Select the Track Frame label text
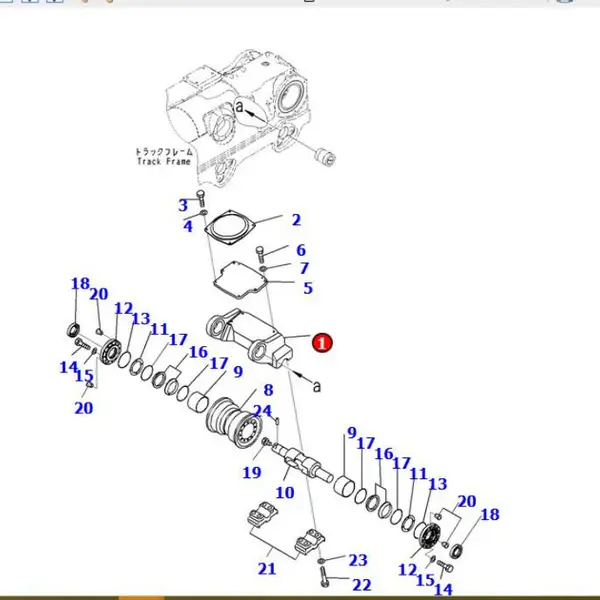The image size is (600, 600). 164,161
